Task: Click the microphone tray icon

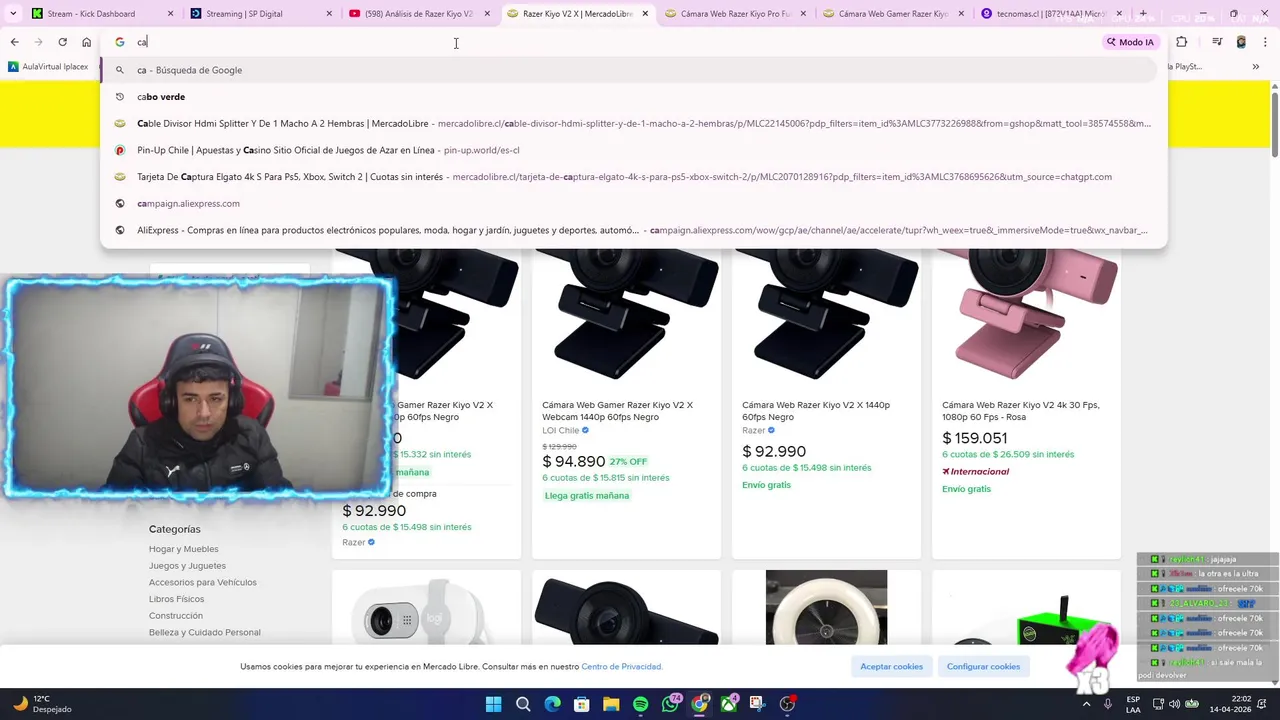Action: coord(1108,704)
